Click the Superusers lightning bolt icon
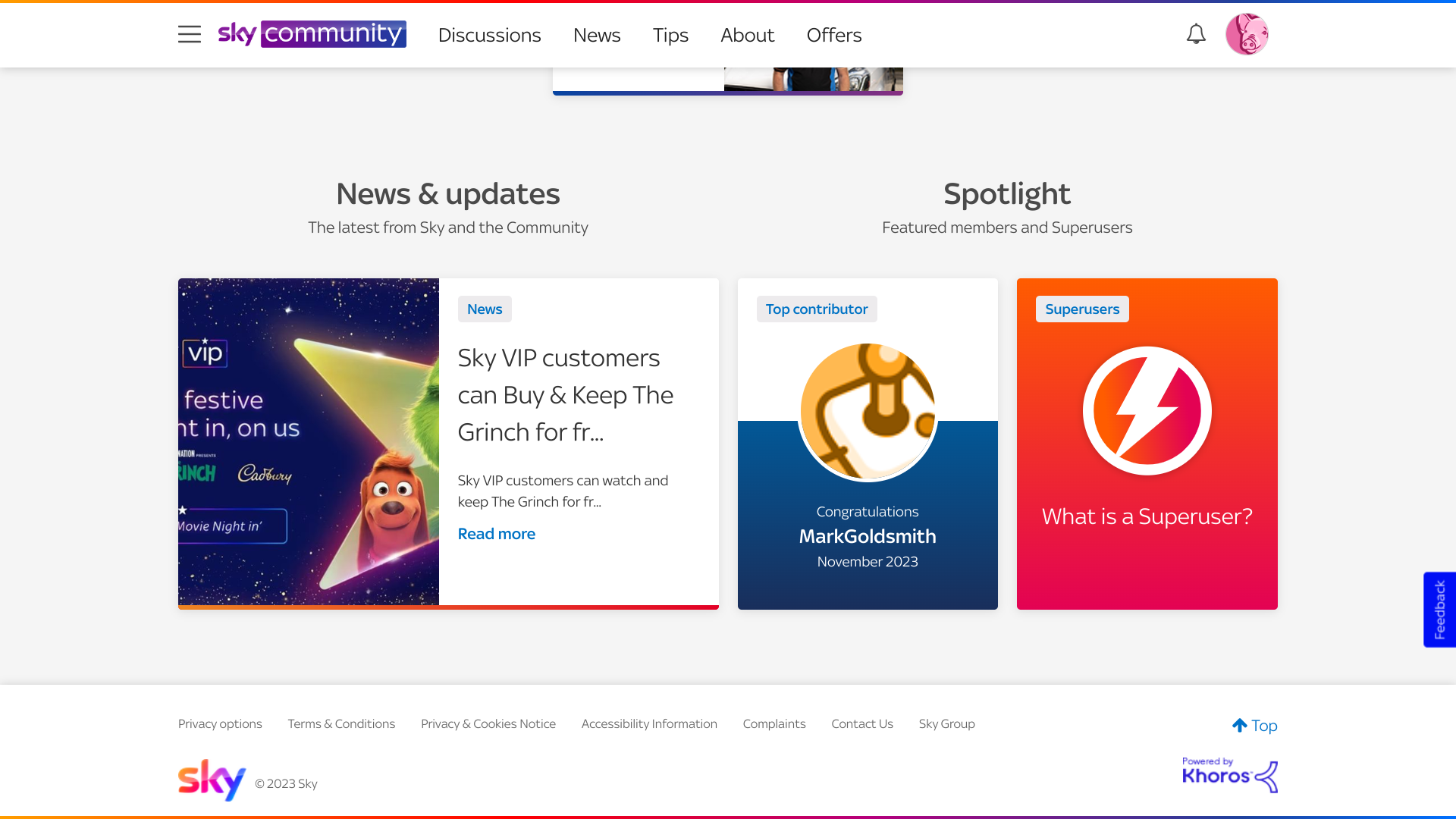 1147,410
